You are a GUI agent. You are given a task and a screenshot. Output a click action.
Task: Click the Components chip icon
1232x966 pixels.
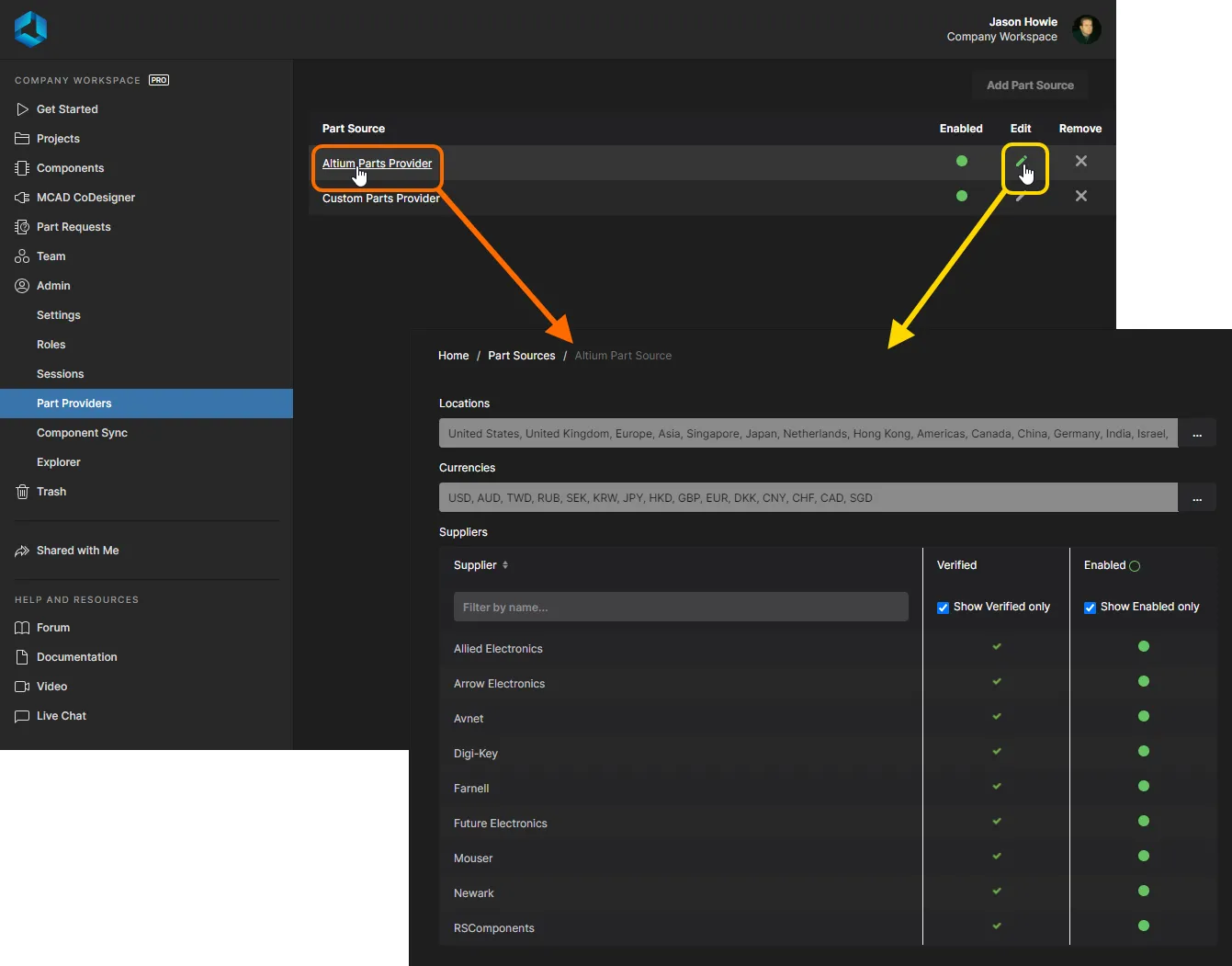point(22,168)
